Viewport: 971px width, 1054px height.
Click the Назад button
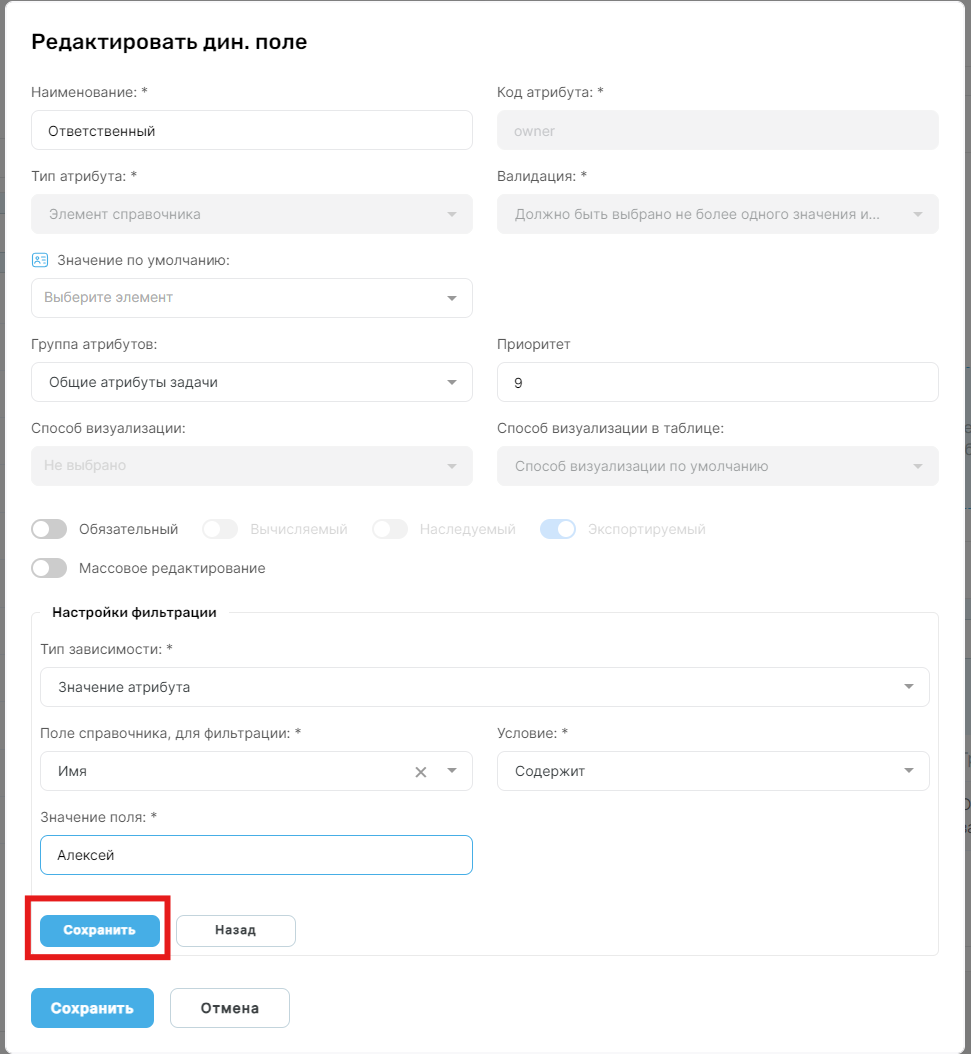tap(235, 930)
